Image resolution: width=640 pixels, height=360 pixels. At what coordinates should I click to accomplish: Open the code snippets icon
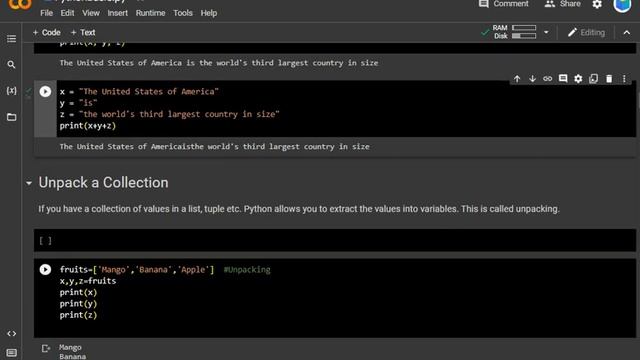coord(11,333)
